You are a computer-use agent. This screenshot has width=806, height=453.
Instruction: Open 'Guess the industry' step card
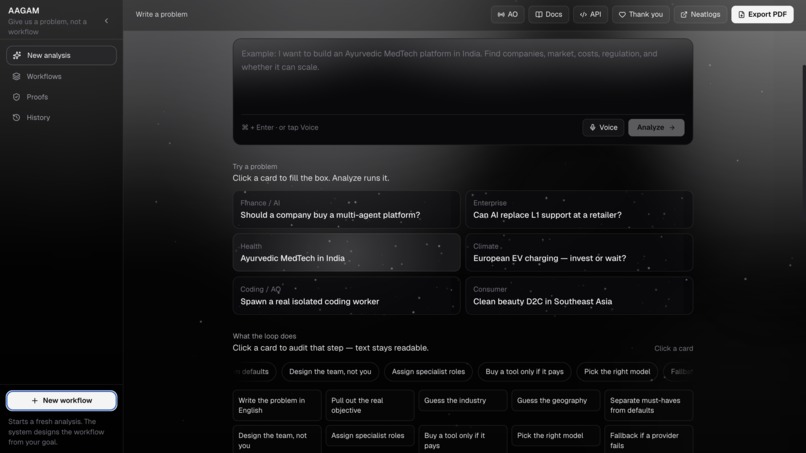coord(463,401)
